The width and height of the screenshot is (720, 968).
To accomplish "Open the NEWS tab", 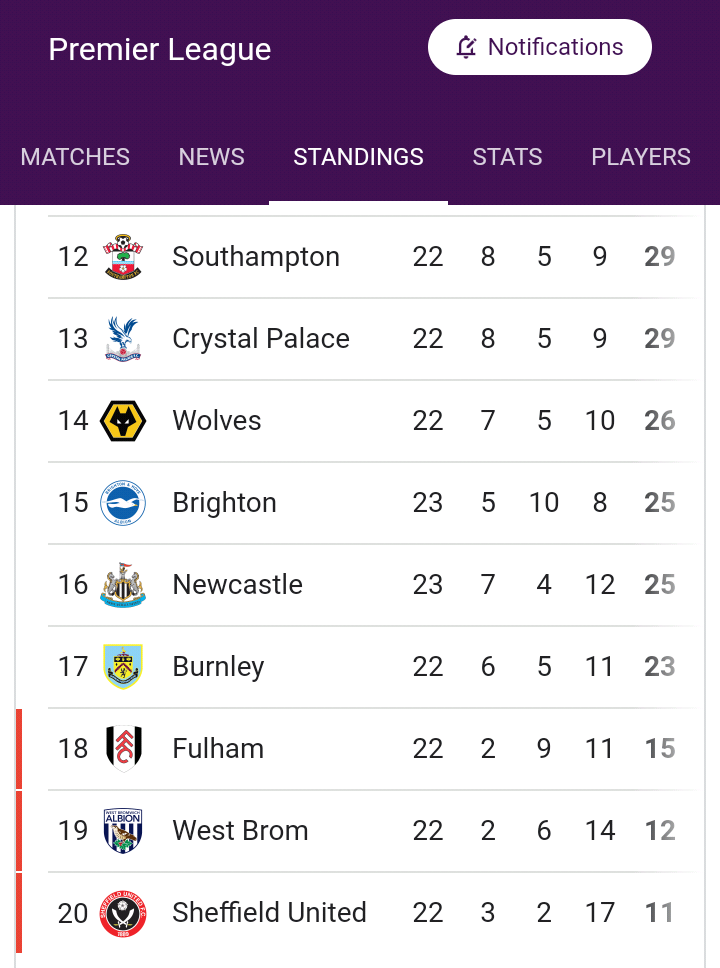I will [x=212, y=157].
